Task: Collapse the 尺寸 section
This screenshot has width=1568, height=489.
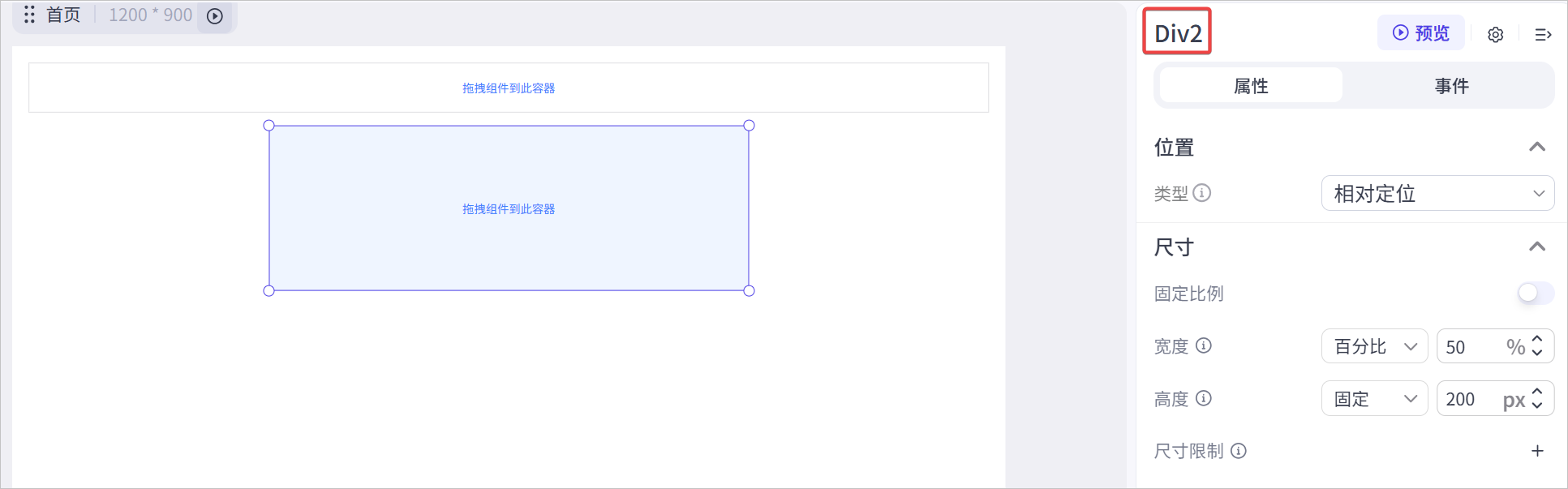Action: tap(1536, 247)
